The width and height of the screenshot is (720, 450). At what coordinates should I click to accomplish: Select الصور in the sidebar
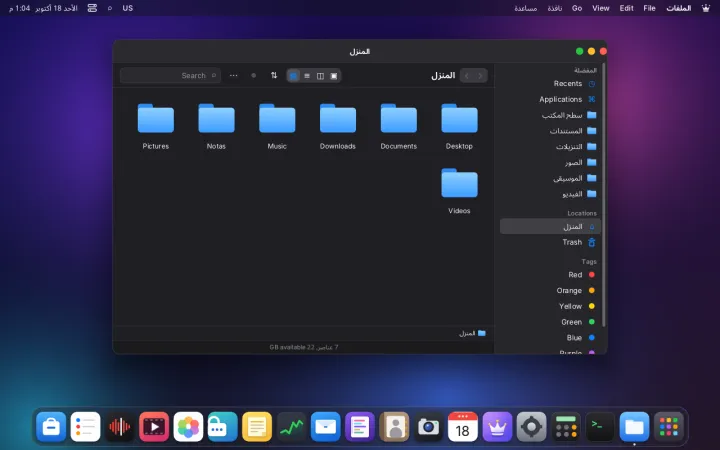tap(551, 163)
